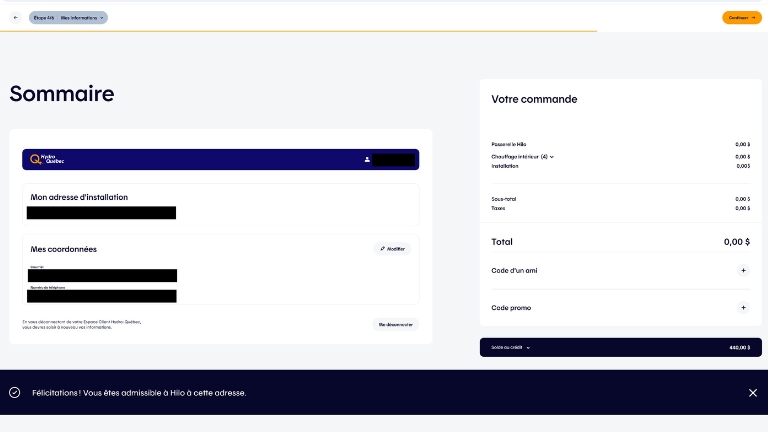Go back using the left arrow icon
The height and width of the screenshot is (432, 768).
(16, 18)
